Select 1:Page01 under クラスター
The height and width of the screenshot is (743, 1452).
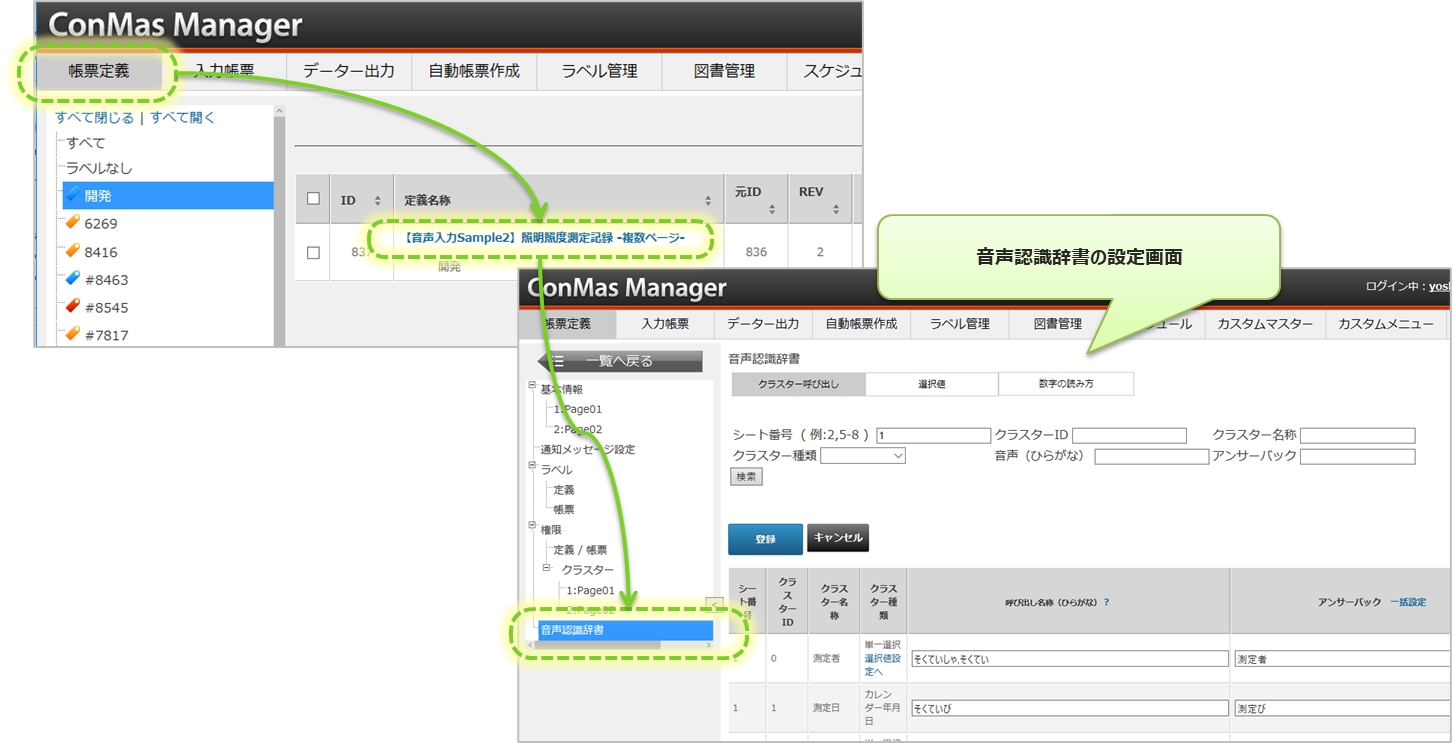(x=590, y=590)
